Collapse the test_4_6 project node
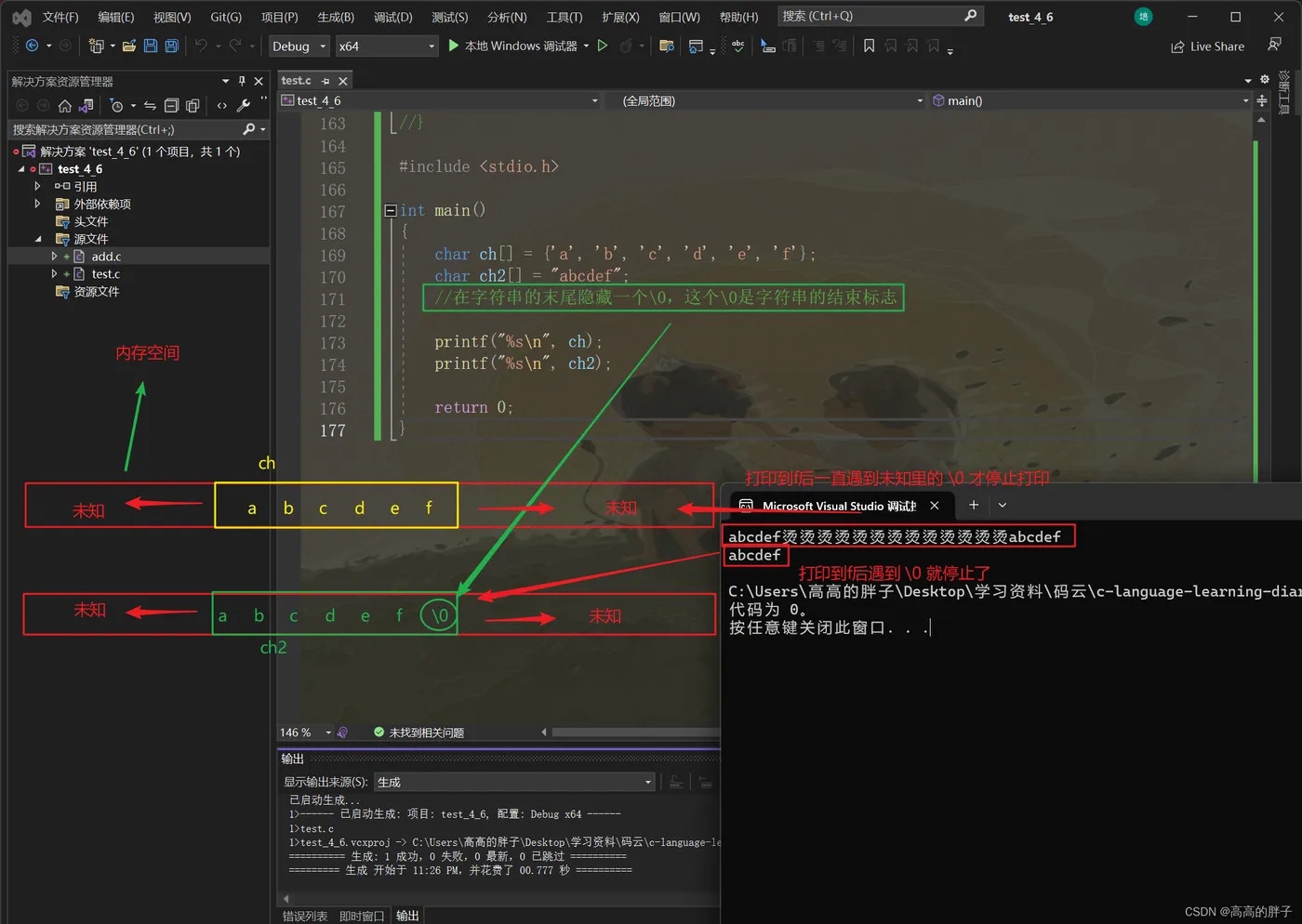 21,169
